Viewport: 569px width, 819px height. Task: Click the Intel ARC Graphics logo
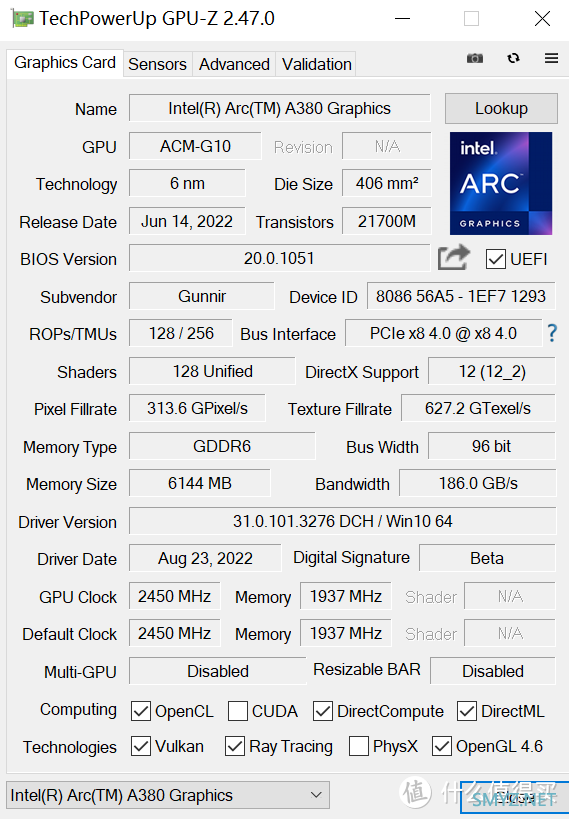point(501,183)
